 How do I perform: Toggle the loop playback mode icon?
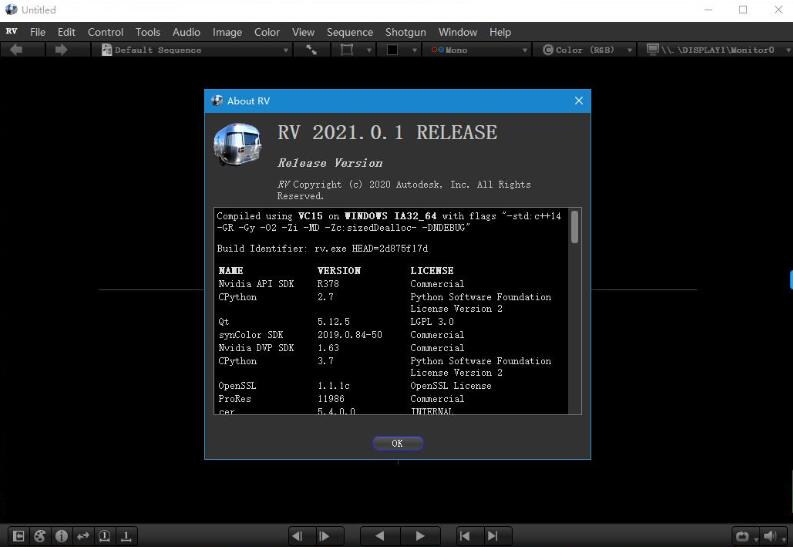point(742,536)
